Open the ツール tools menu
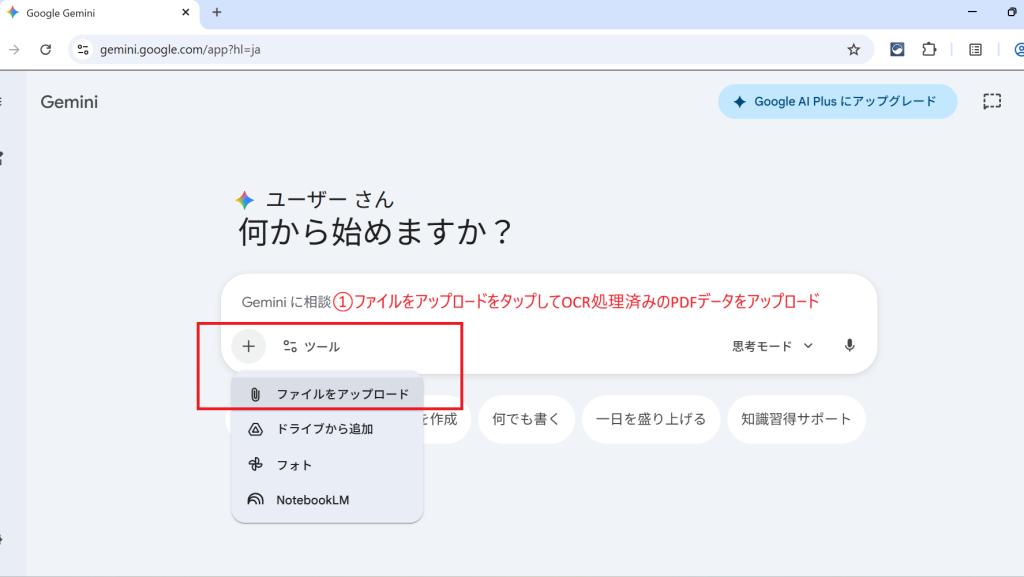1024x577 pixels. pyautogui.click(x=311, y=346)
